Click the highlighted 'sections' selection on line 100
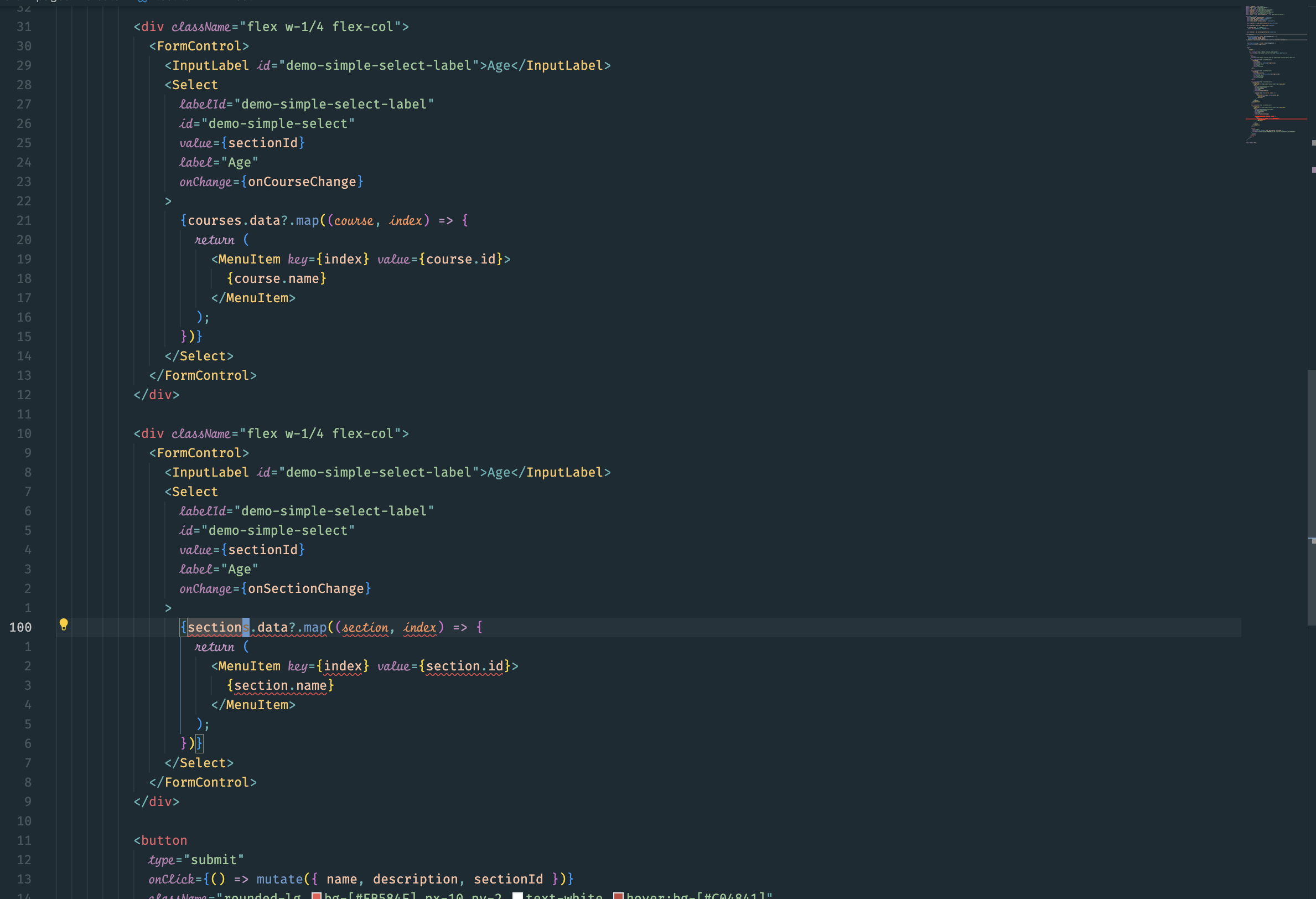1316x899 pixels. pyautogui.click(x=217, y=627)
